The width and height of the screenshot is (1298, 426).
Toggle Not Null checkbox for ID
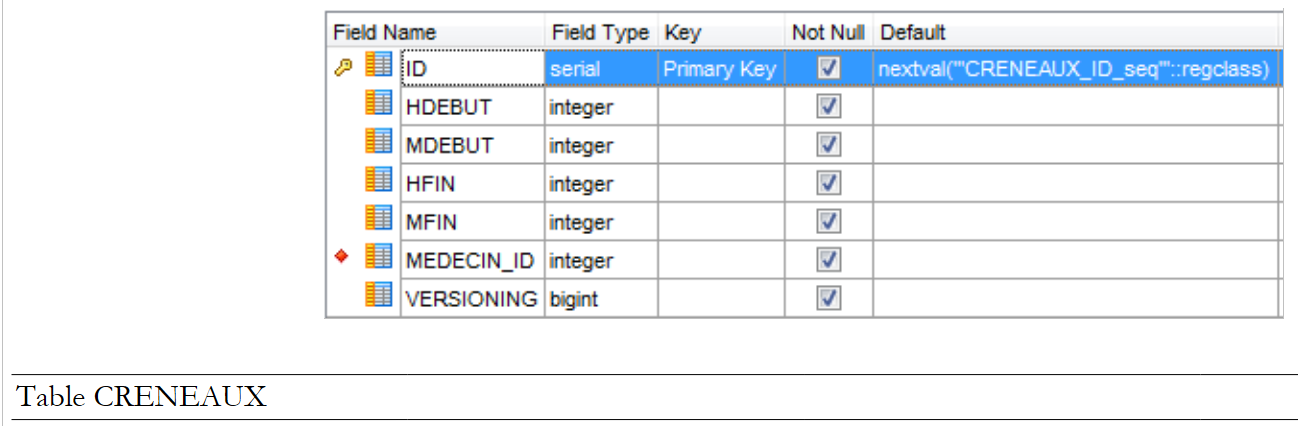point(828,69)
